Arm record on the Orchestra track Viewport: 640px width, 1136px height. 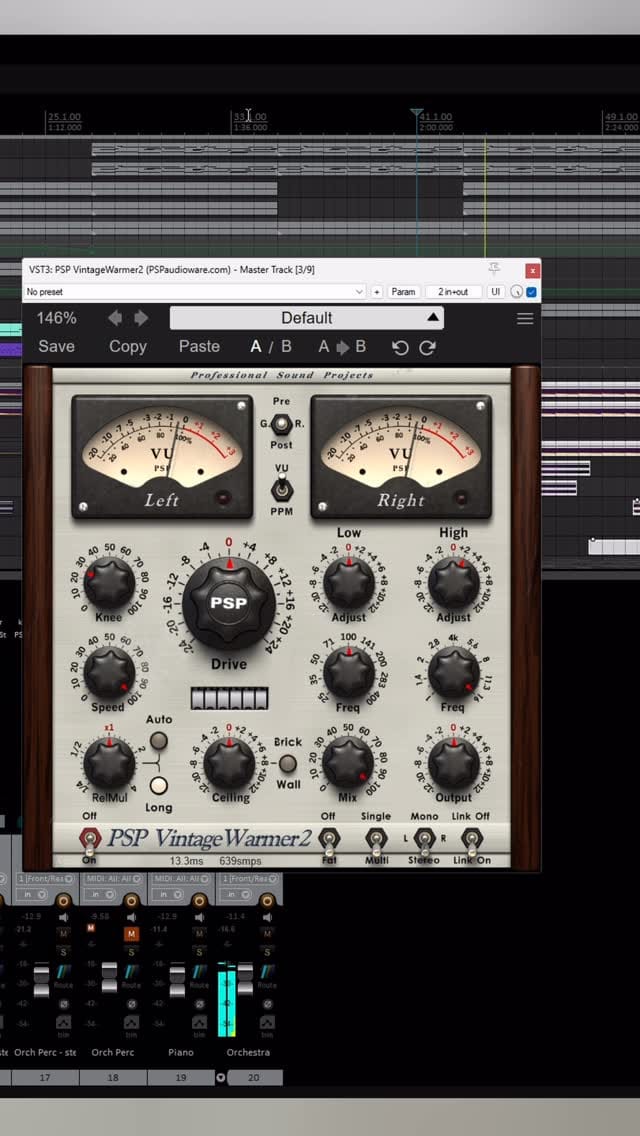point(267,901)
